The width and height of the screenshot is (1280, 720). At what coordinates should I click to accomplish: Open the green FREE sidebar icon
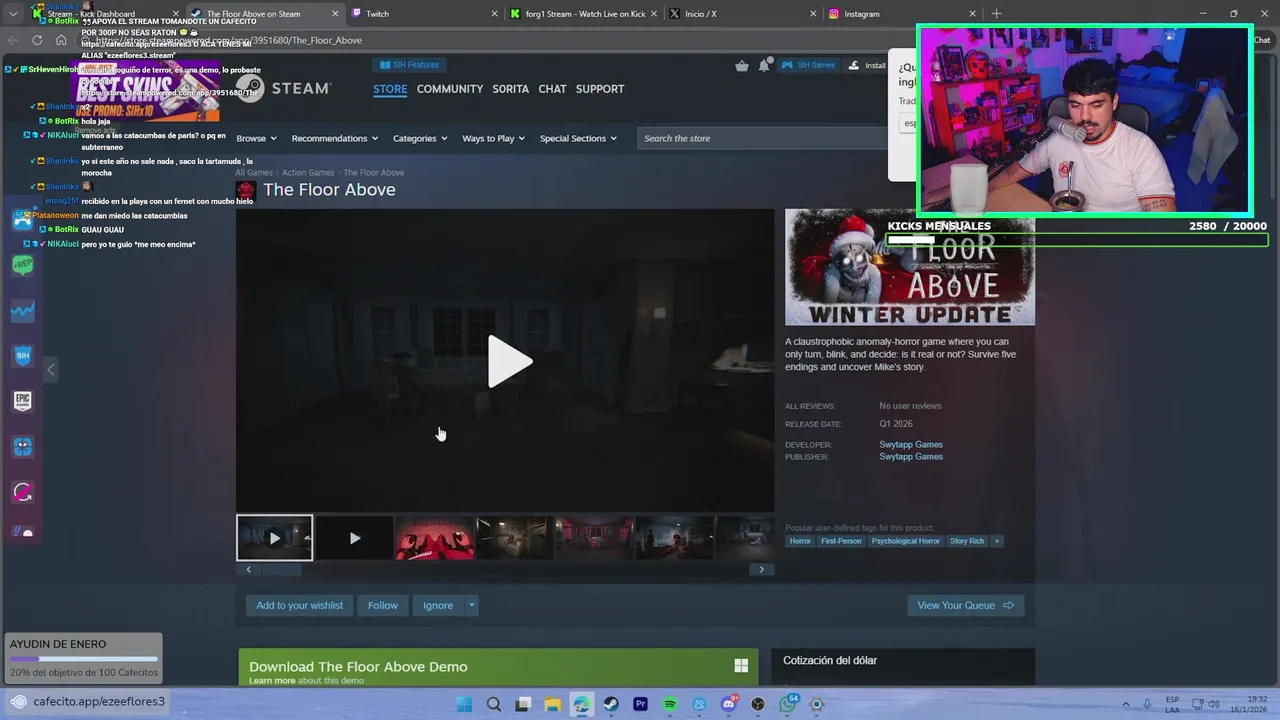point(23,265)
